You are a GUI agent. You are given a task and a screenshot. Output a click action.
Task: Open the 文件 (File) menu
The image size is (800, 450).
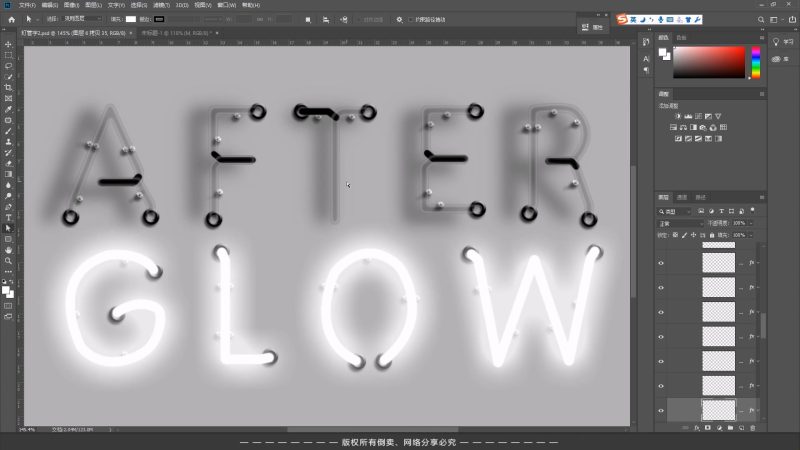tap(27, 5)
